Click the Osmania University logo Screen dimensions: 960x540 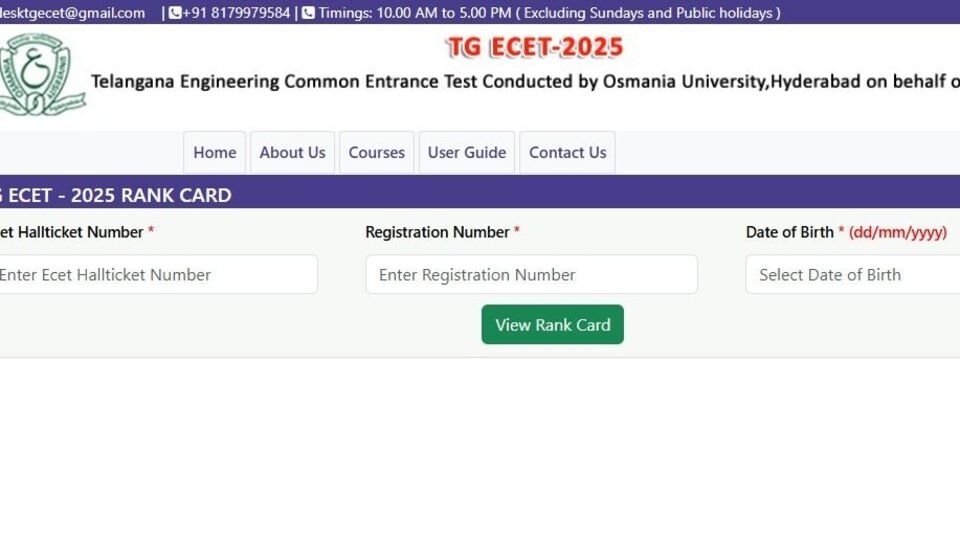pos(42,75)
